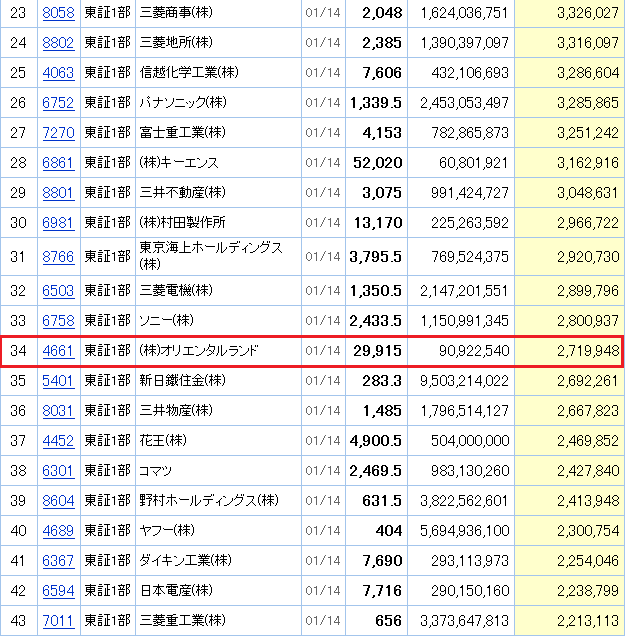Click shares outstanding value 60,801,921
The width and height of the screenshot is (625, 636).
474,163
